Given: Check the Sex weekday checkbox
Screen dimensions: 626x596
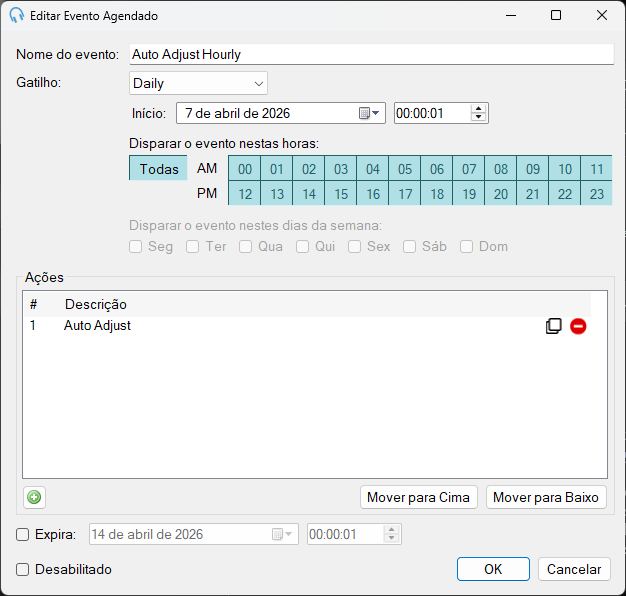Looking at the screenshot, I should pos(354,246).
